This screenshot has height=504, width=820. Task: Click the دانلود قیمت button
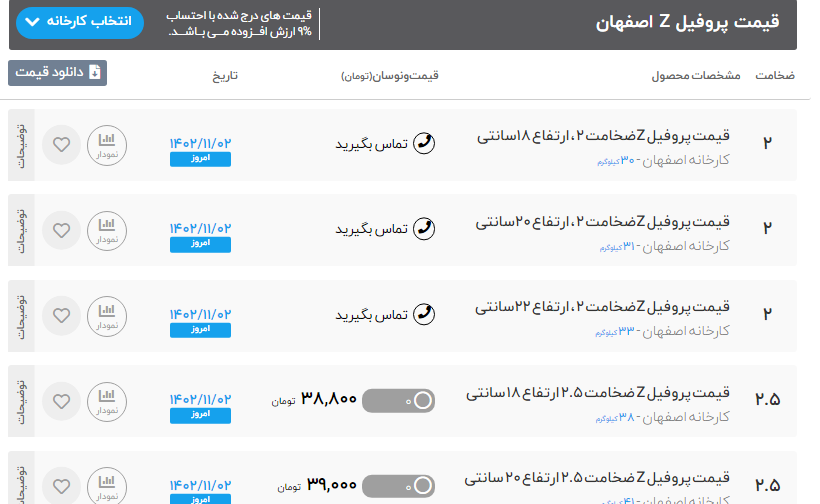tap(57, 72)
